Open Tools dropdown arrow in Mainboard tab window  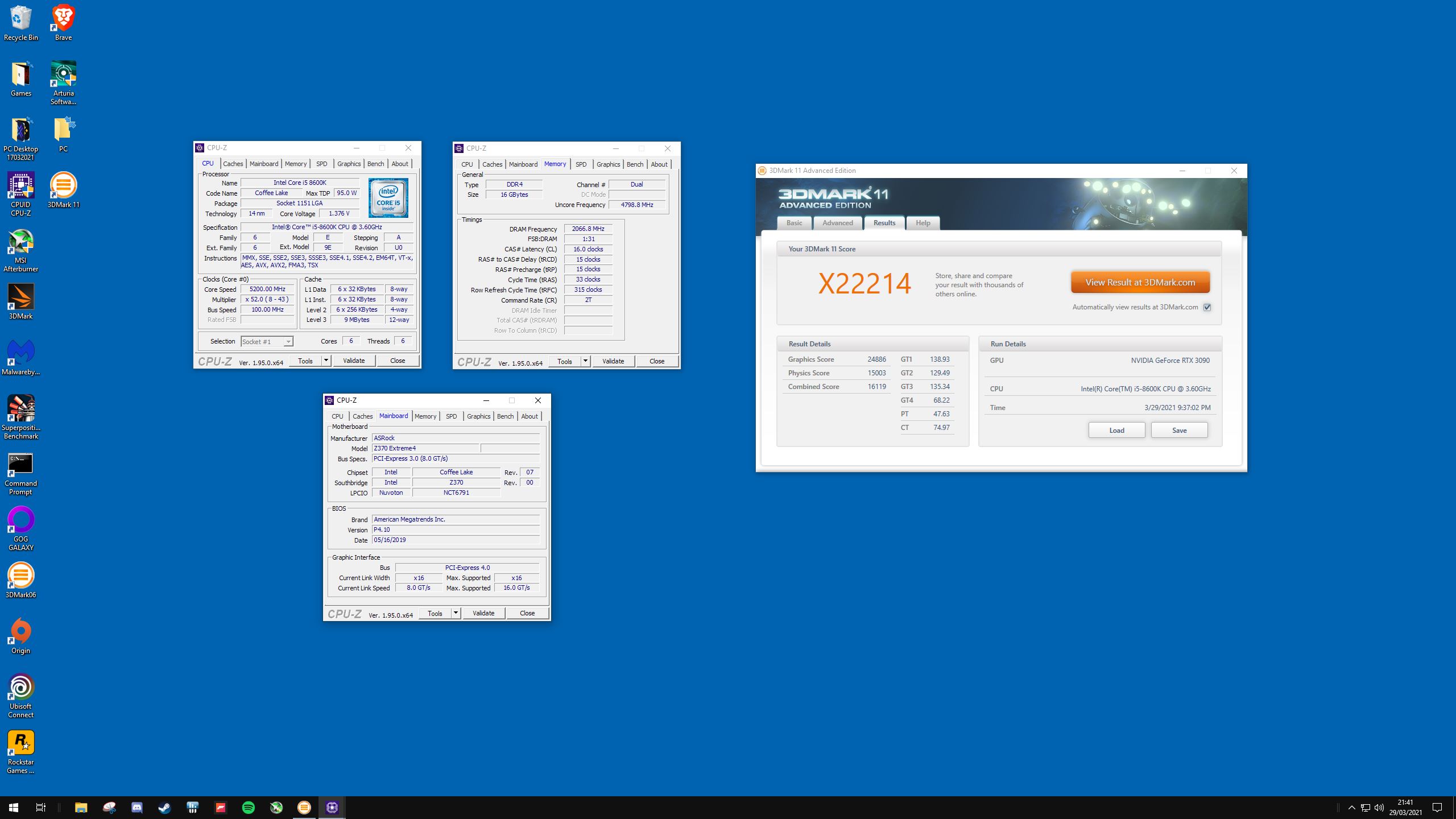(456, 613)
